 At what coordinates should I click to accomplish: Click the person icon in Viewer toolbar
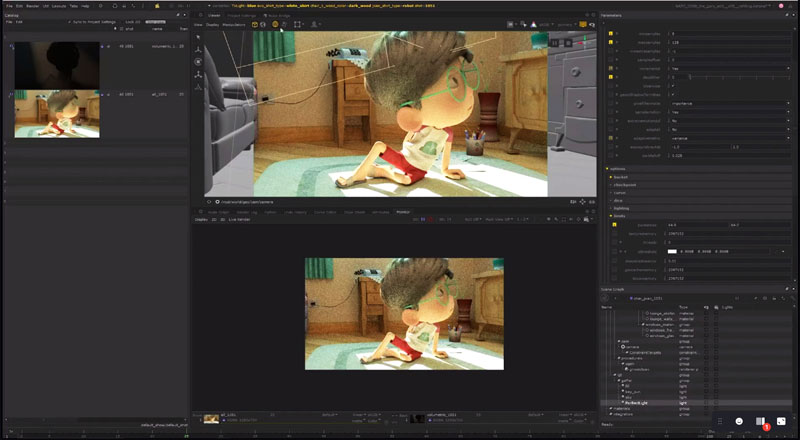pos(314,25)
